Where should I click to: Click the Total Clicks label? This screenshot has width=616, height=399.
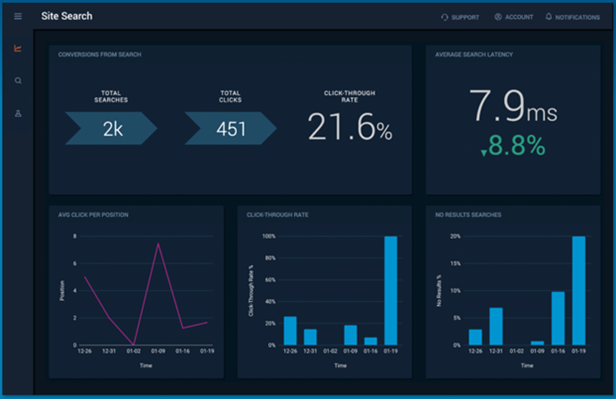coord(230,97)
